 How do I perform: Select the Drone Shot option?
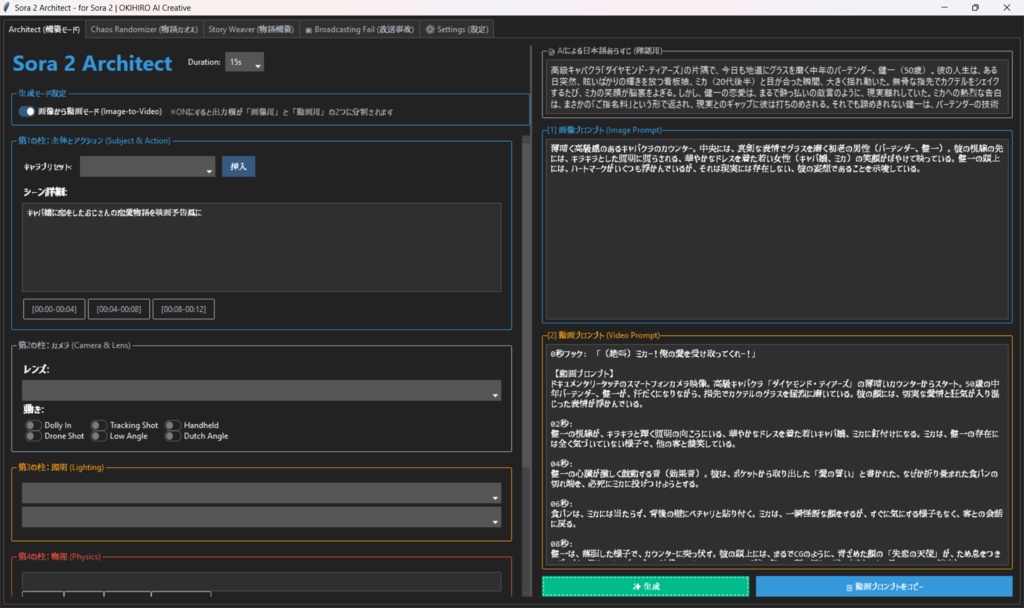[x=33, y=435]
